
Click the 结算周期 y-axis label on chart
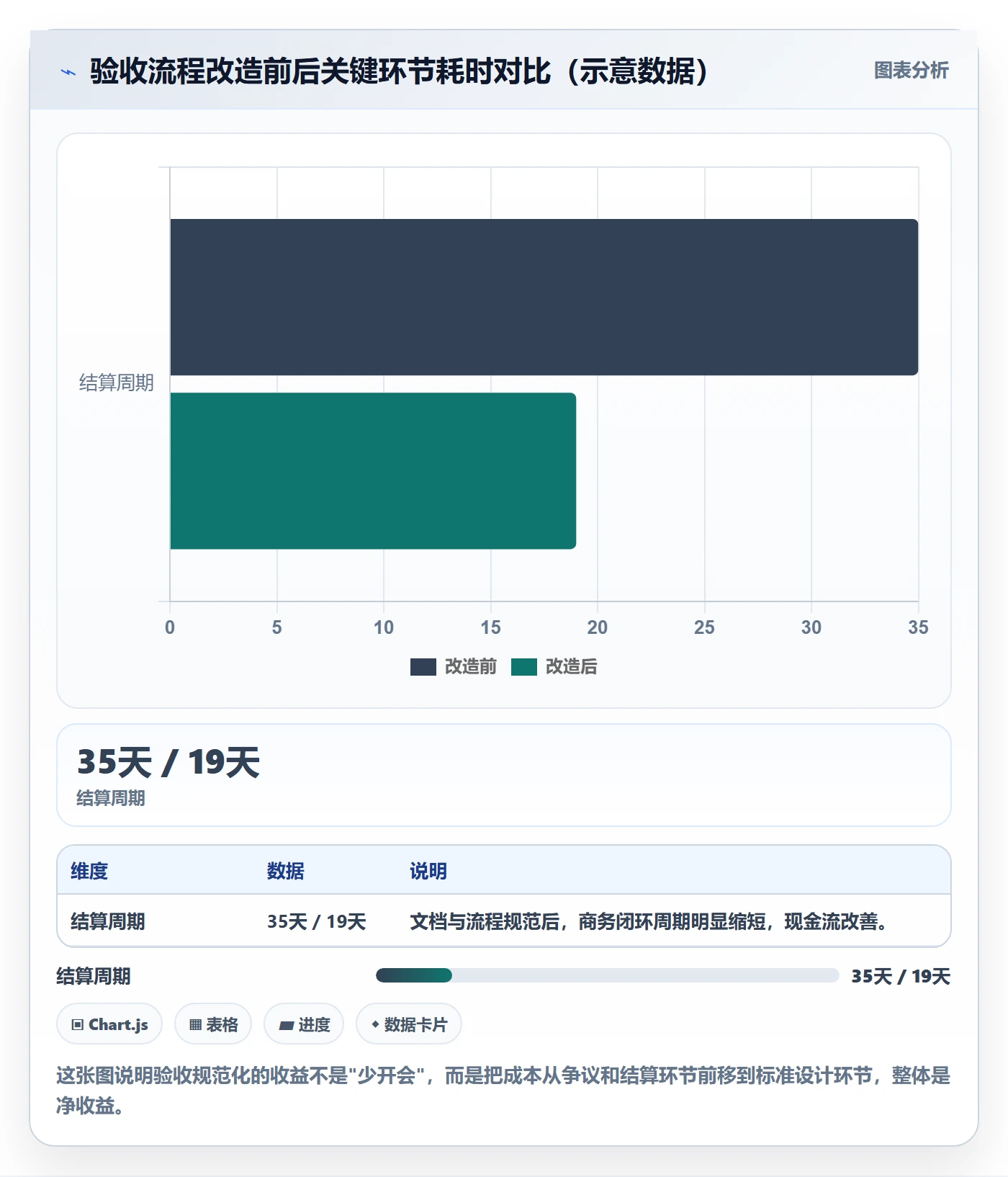tap(117, 382)
